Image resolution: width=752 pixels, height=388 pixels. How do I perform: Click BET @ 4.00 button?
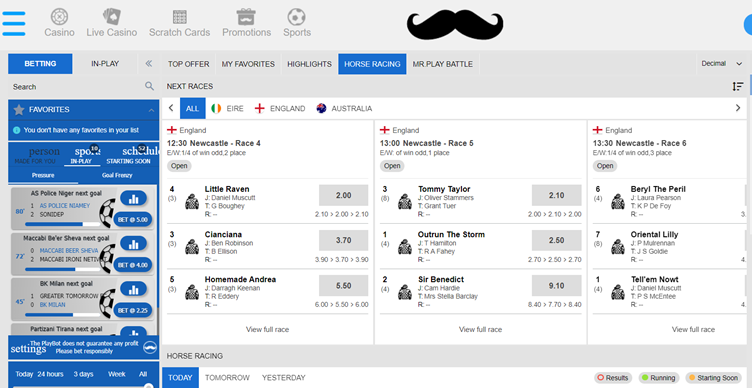click(x=133, y=265)
